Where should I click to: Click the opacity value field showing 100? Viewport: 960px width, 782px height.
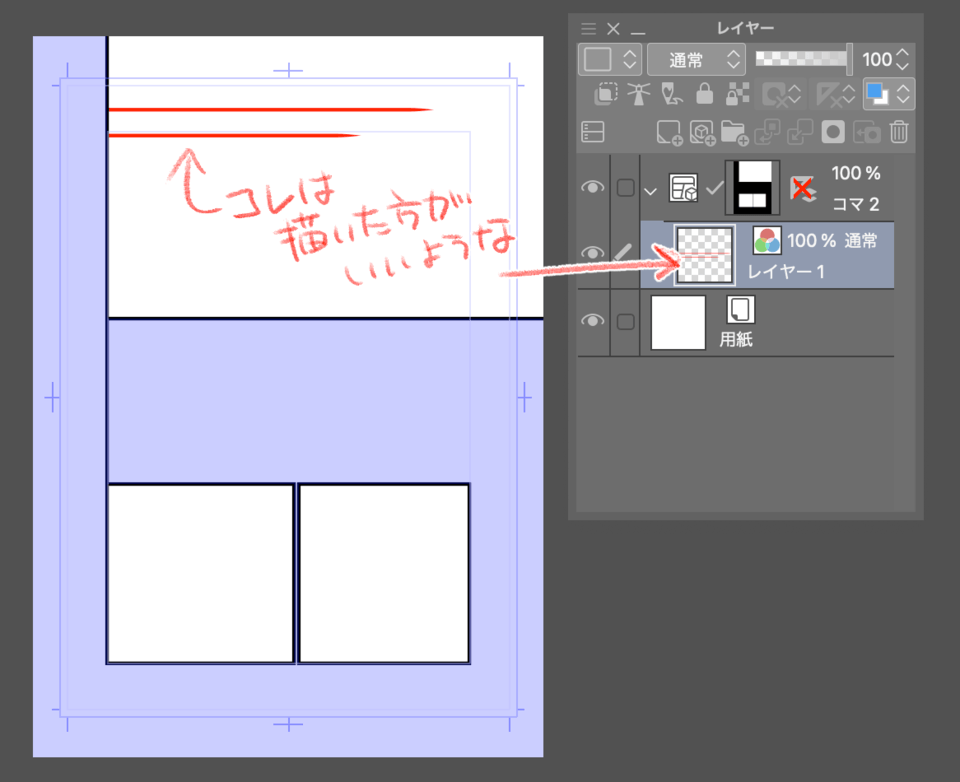click(x=877, y=59)
